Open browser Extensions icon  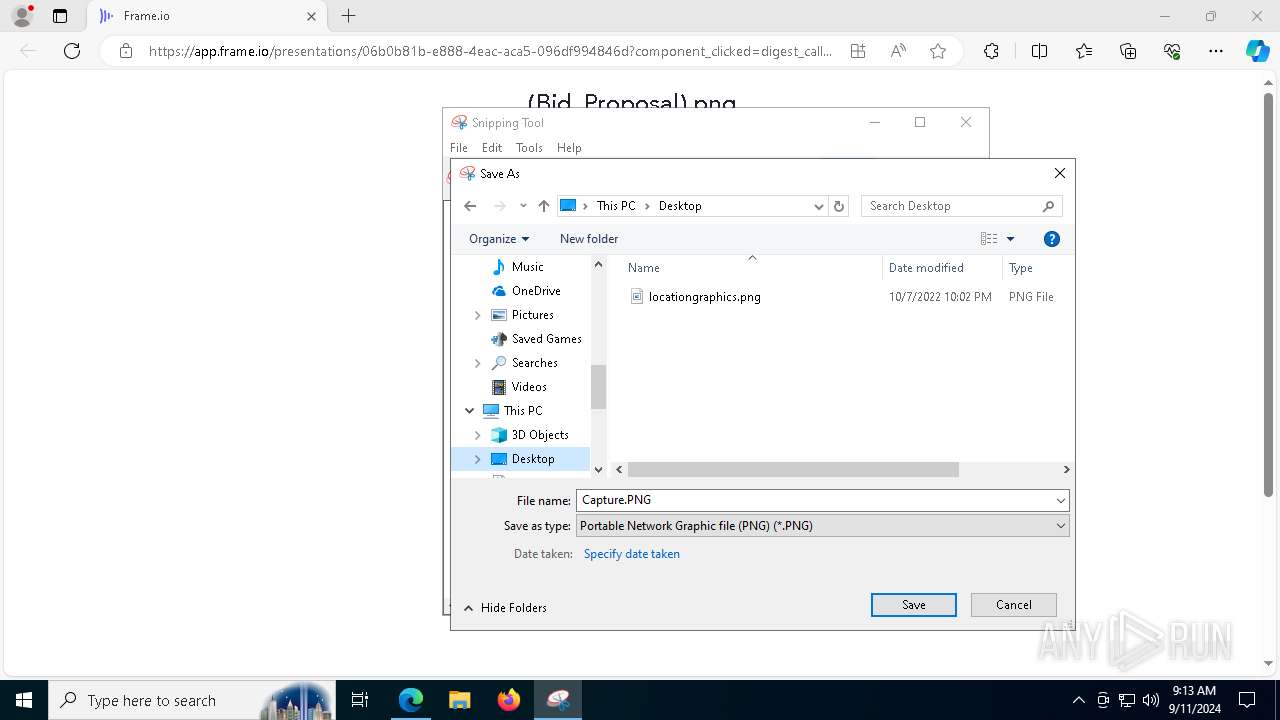pyautogui.click(x=991, y=51)
